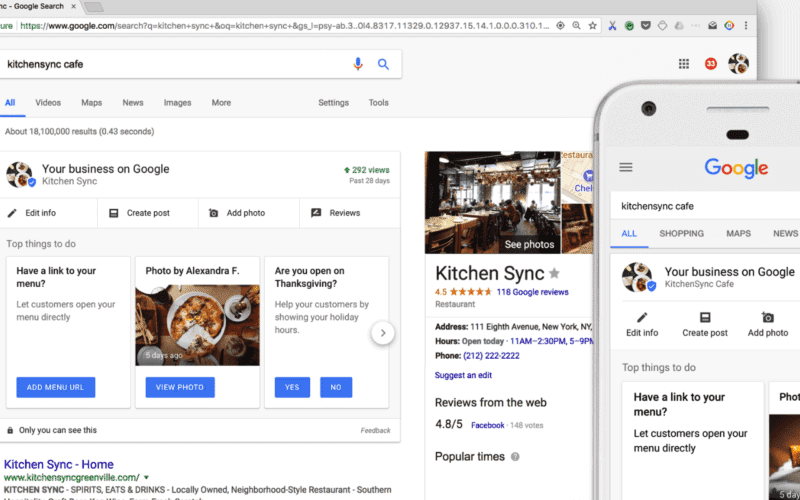Screen dimensions: 800x500
Task: Expand the dropdown arrow beside kitchensyncgreenville.com URL
Action: (147, 478)
